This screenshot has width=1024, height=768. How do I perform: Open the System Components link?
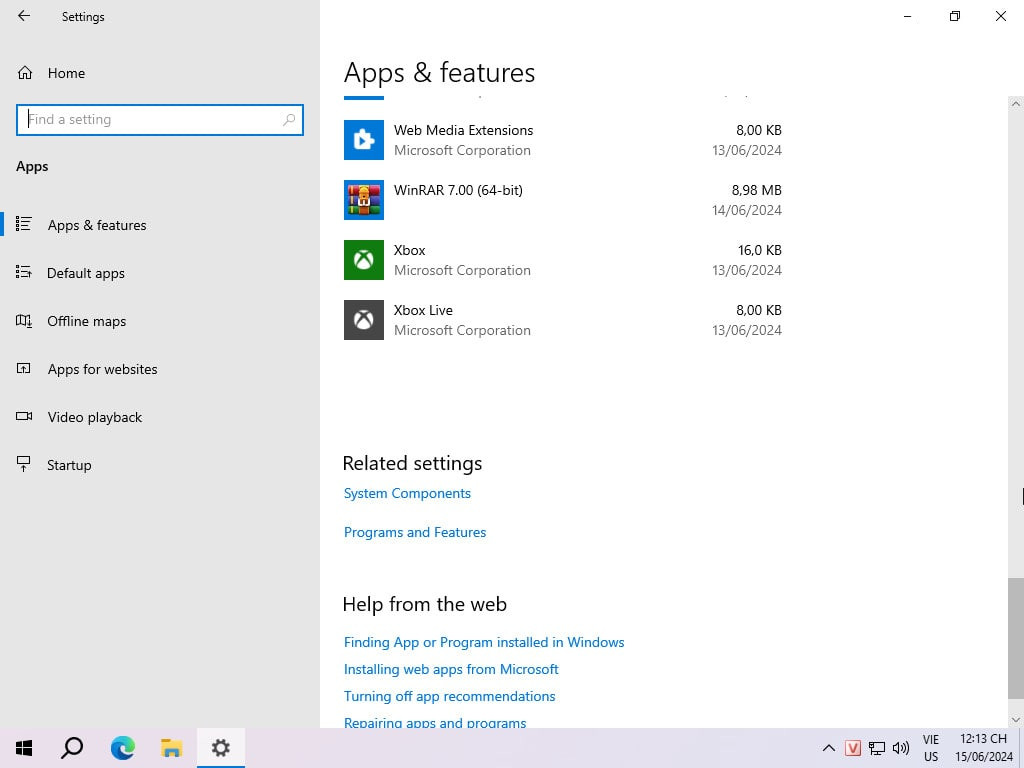[407, 493]
